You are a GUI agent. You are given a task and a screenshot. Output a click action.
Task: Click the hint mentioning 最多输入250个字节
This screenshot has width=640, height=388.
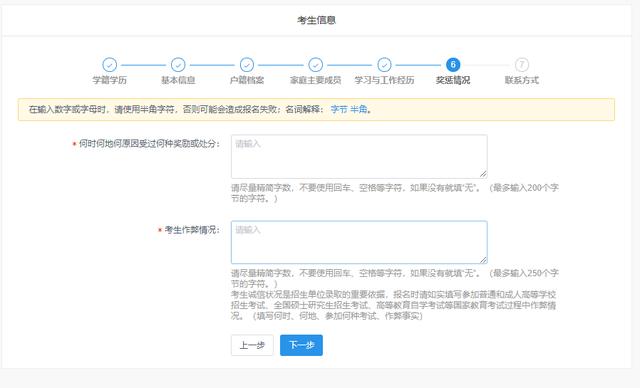(395, 278)
